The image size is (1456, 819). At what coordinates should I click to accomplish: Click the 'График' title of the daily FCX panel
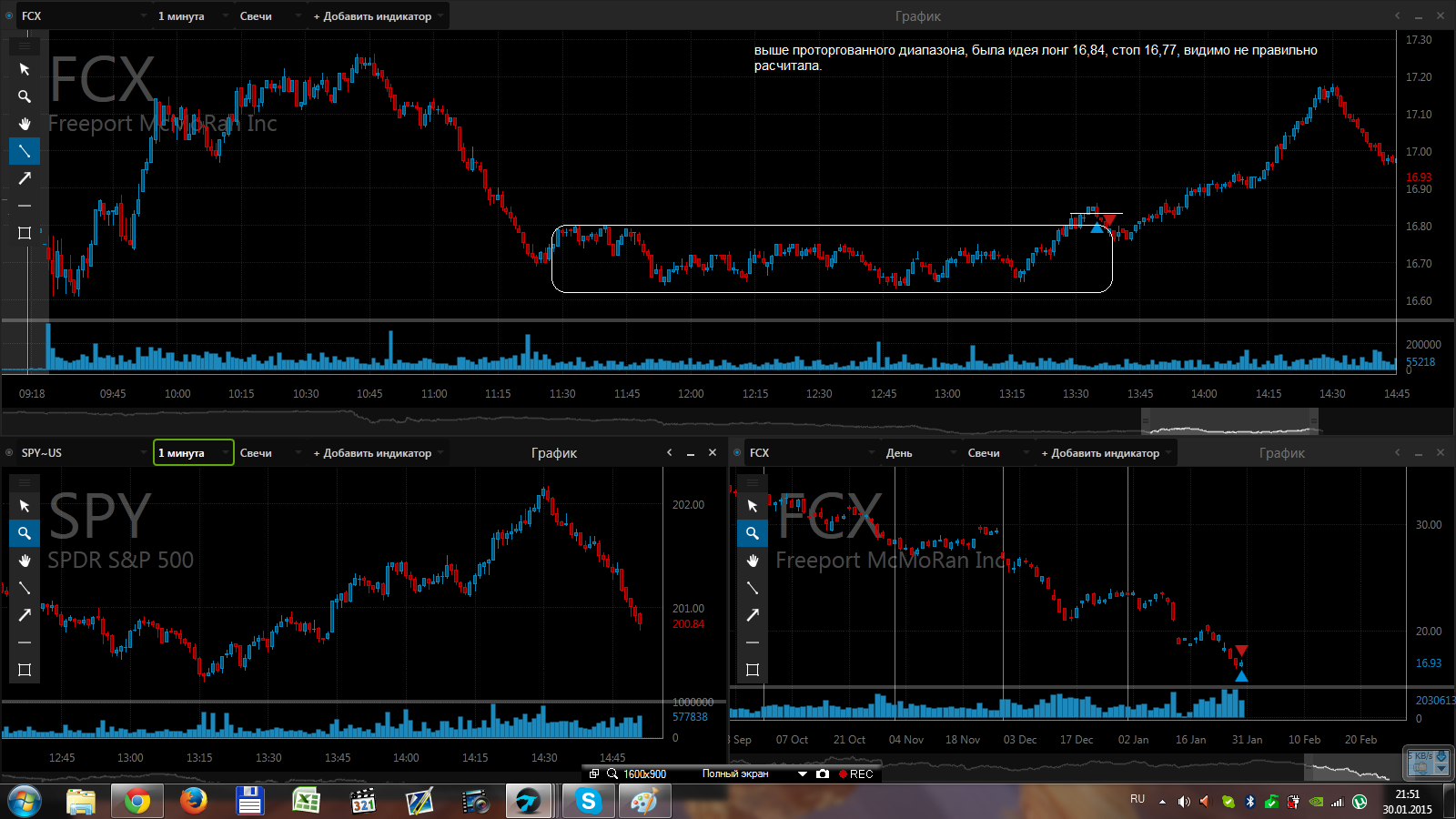[1282, 452]
